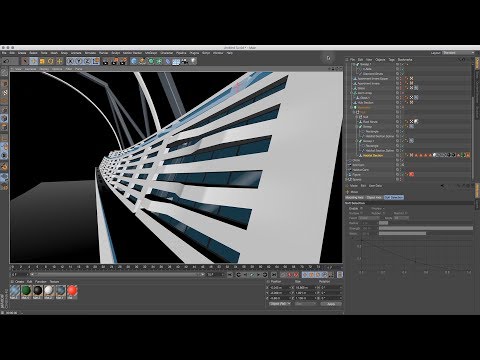The image size is (480, 360).
Task: Add a Light object
Action: (x=193, y=61)
